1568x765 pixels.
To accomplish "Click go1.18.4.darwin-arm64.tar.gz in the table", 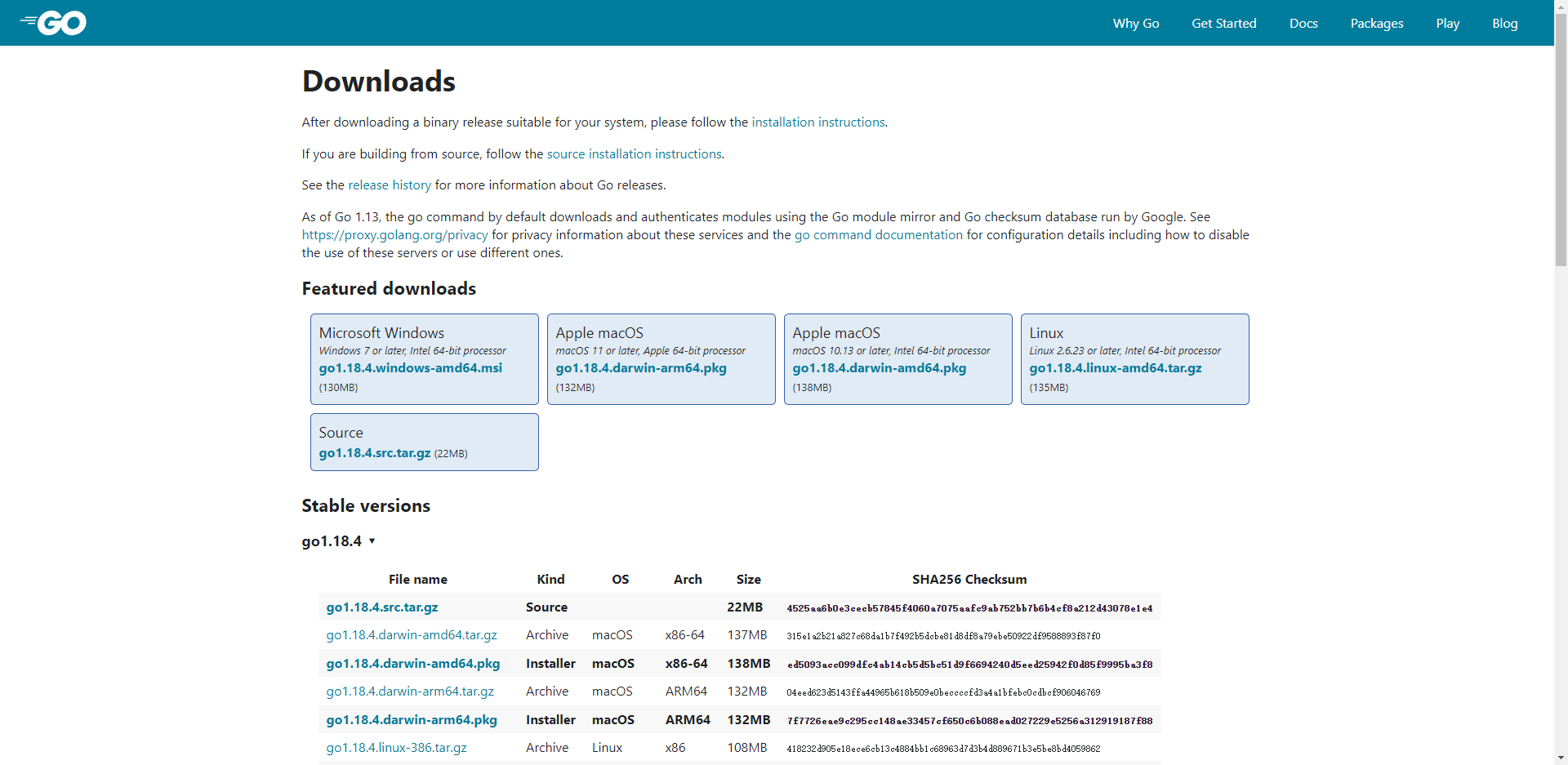I will coord(410,692).
